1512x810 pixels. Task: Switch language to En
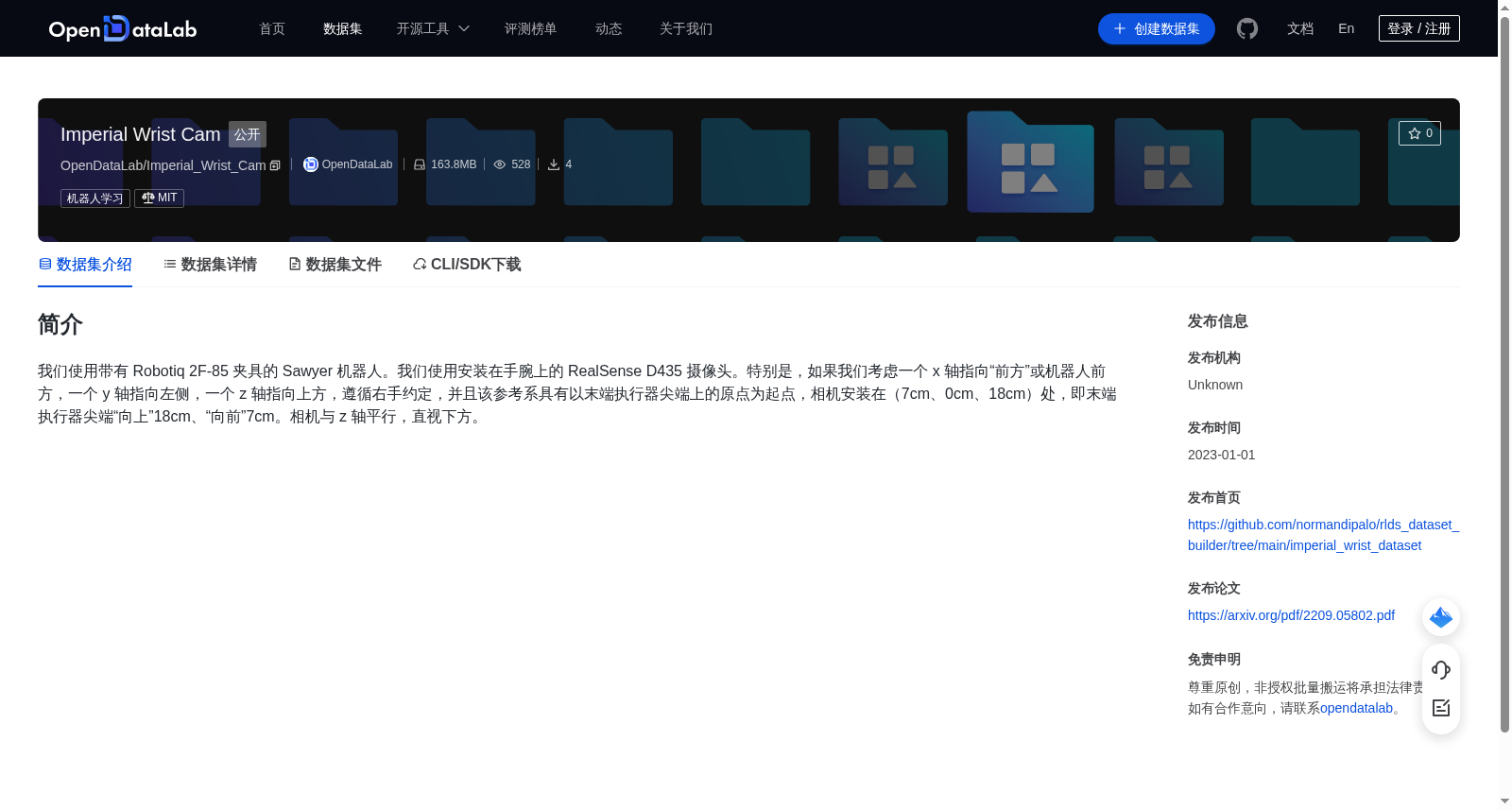[x=1346, y=28]
